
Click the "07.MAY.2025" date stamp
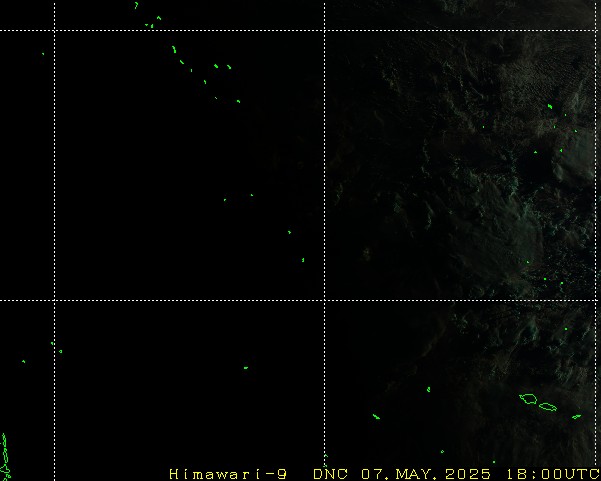coord(426,474)
